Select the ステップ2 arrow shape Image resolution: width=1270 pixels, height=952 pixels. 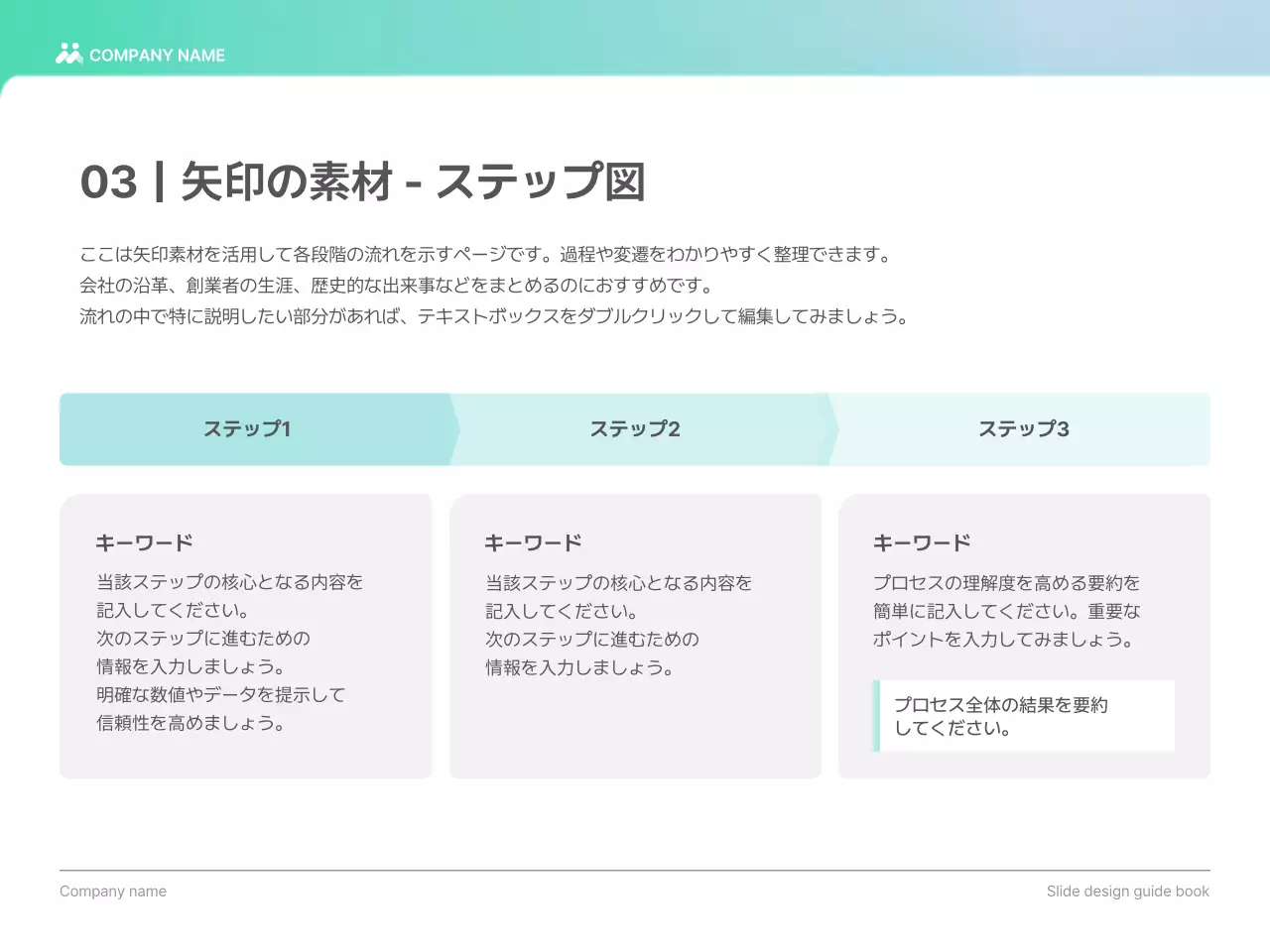click(635, 429)
